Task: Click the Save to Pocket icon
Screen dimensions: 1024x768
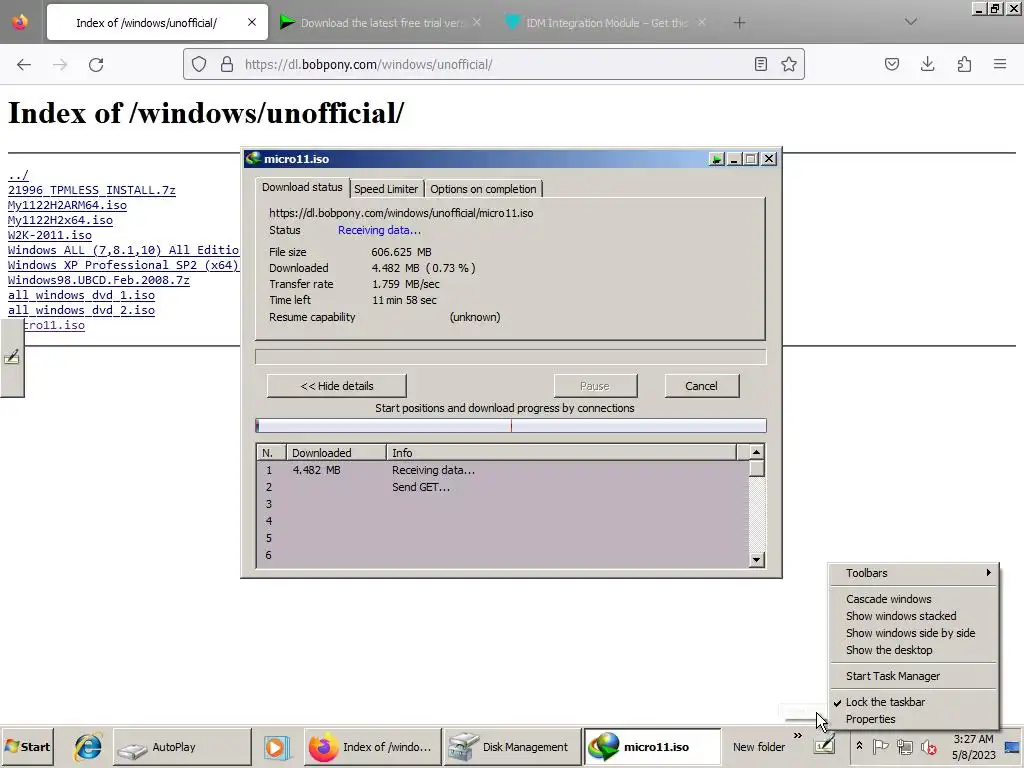Action: coord(892,64)
